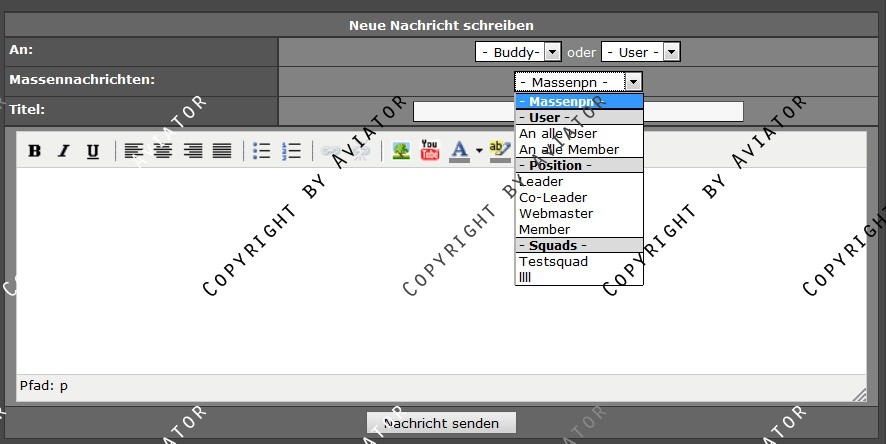Toggle underline text formatting
Viewport: 886px width, 444px height.
[x=92, y=151]
